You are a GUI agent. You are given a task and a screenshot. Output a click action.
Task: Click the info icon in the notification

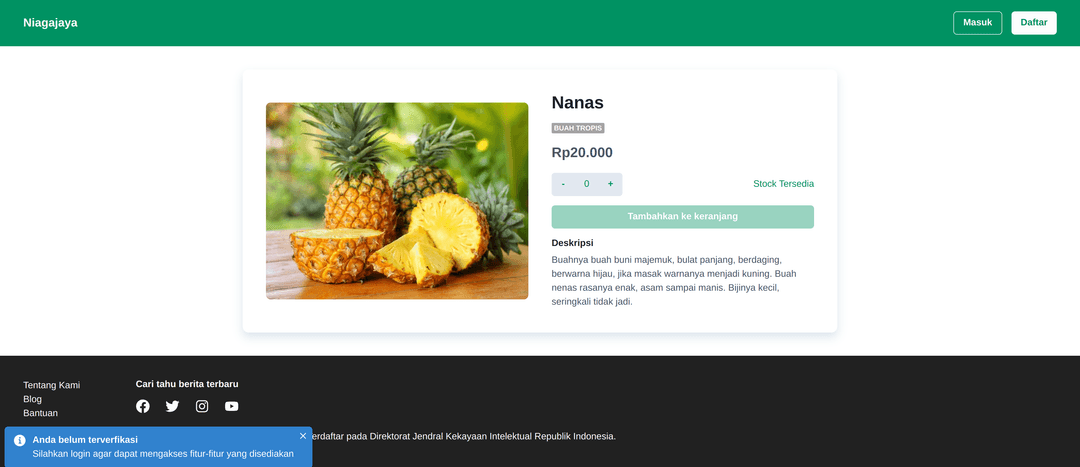click(20, 440)
